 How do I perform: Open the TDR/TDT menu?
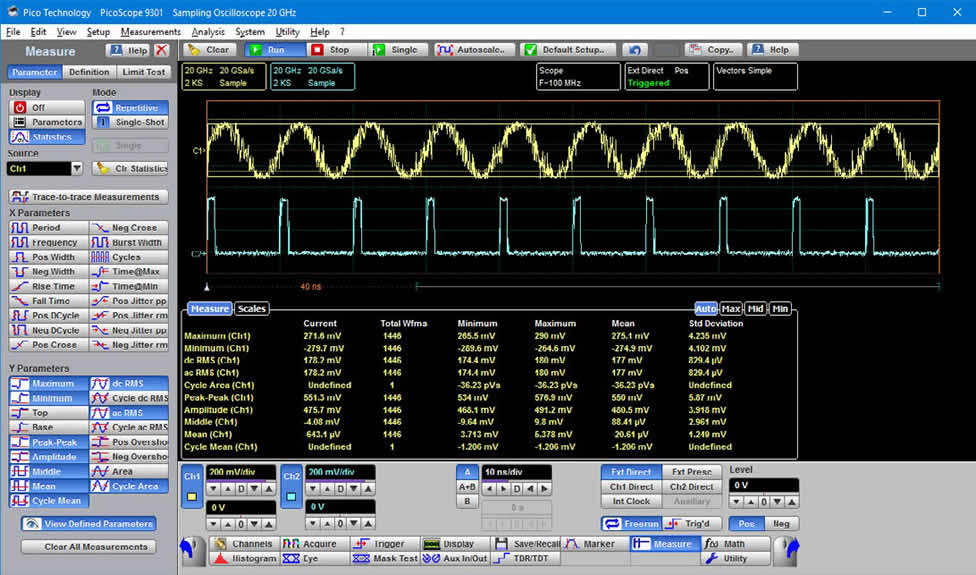coord(526,558)
